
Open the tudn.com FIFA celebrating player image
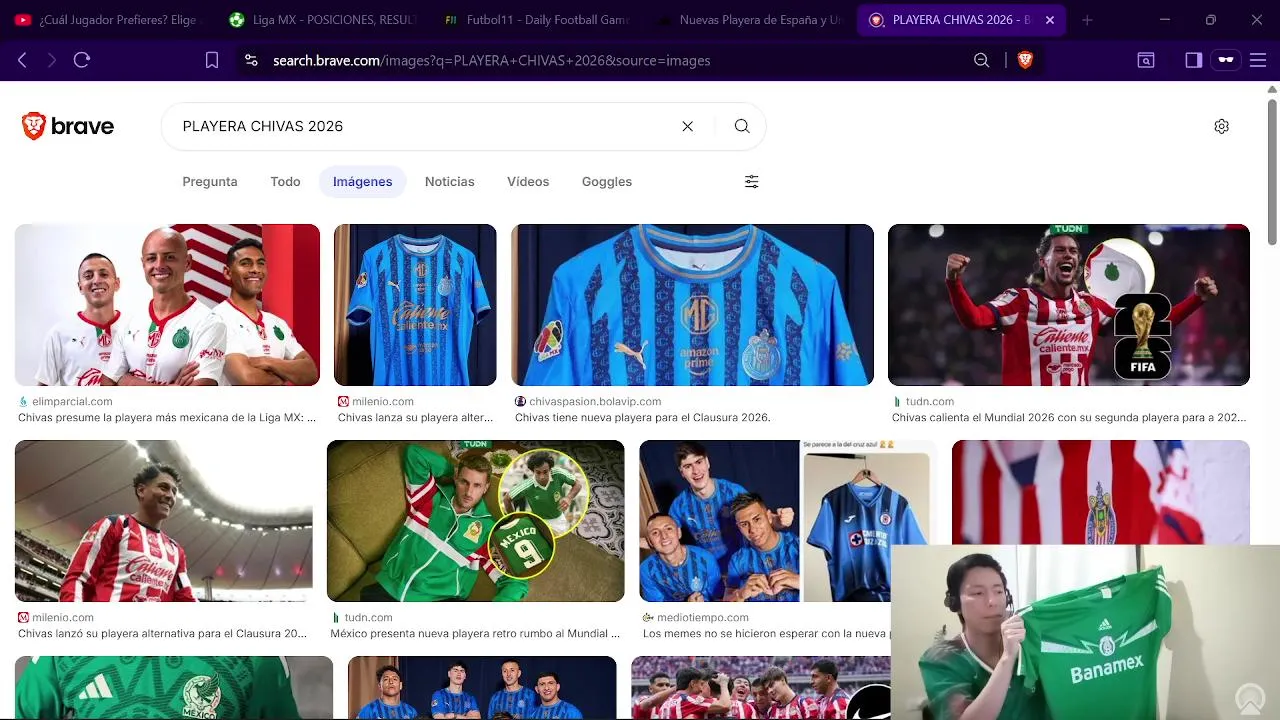click(x=1069, y=305)
